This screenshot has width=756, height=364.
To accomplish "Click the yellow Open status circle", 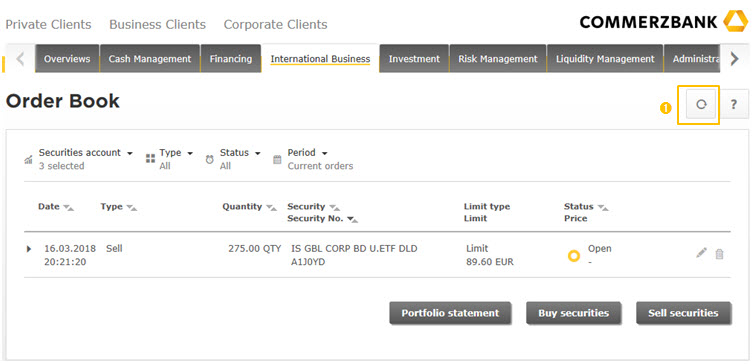I will pyautogui.click(x=574, y=256).
